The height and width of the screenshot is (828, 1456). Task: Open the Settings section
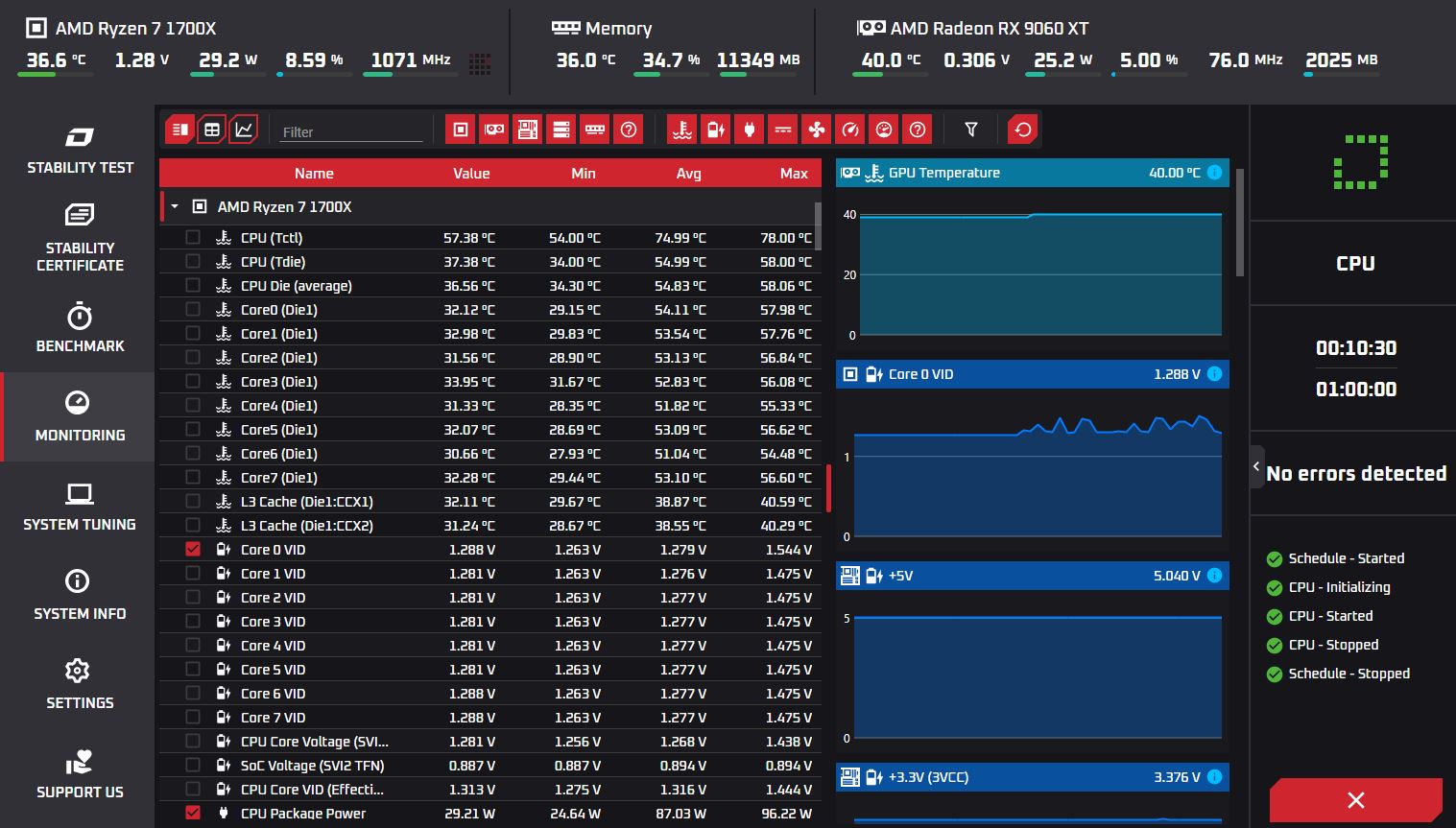[80, 685]
